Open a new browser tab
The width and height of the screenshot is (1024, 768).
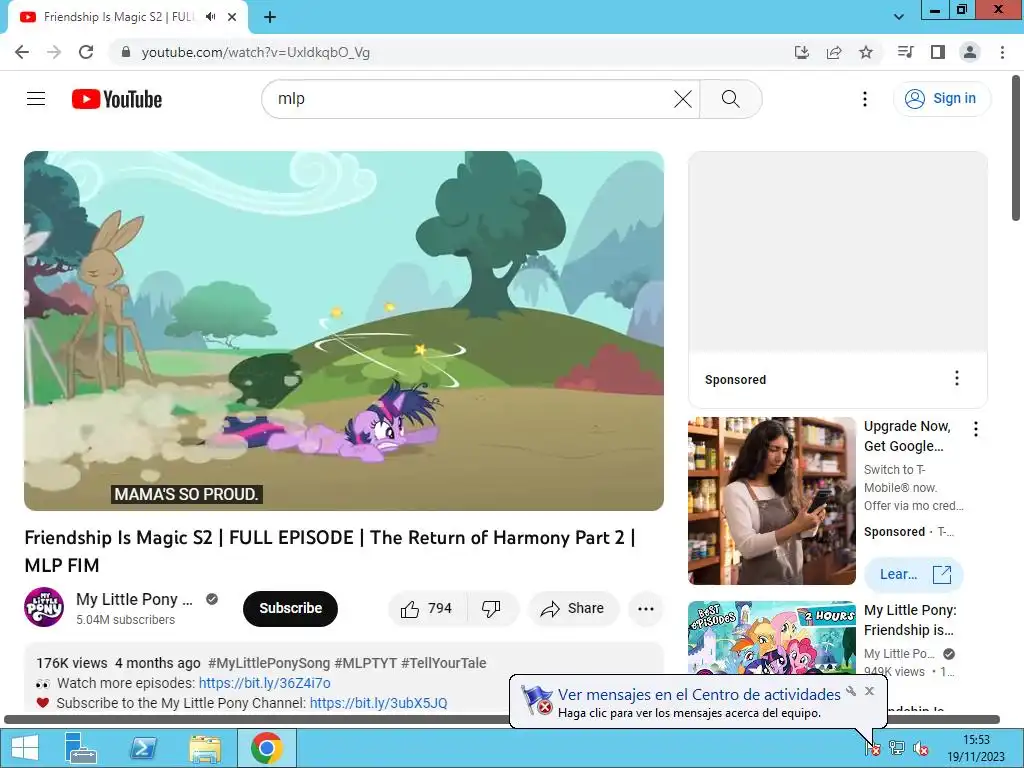270,17
